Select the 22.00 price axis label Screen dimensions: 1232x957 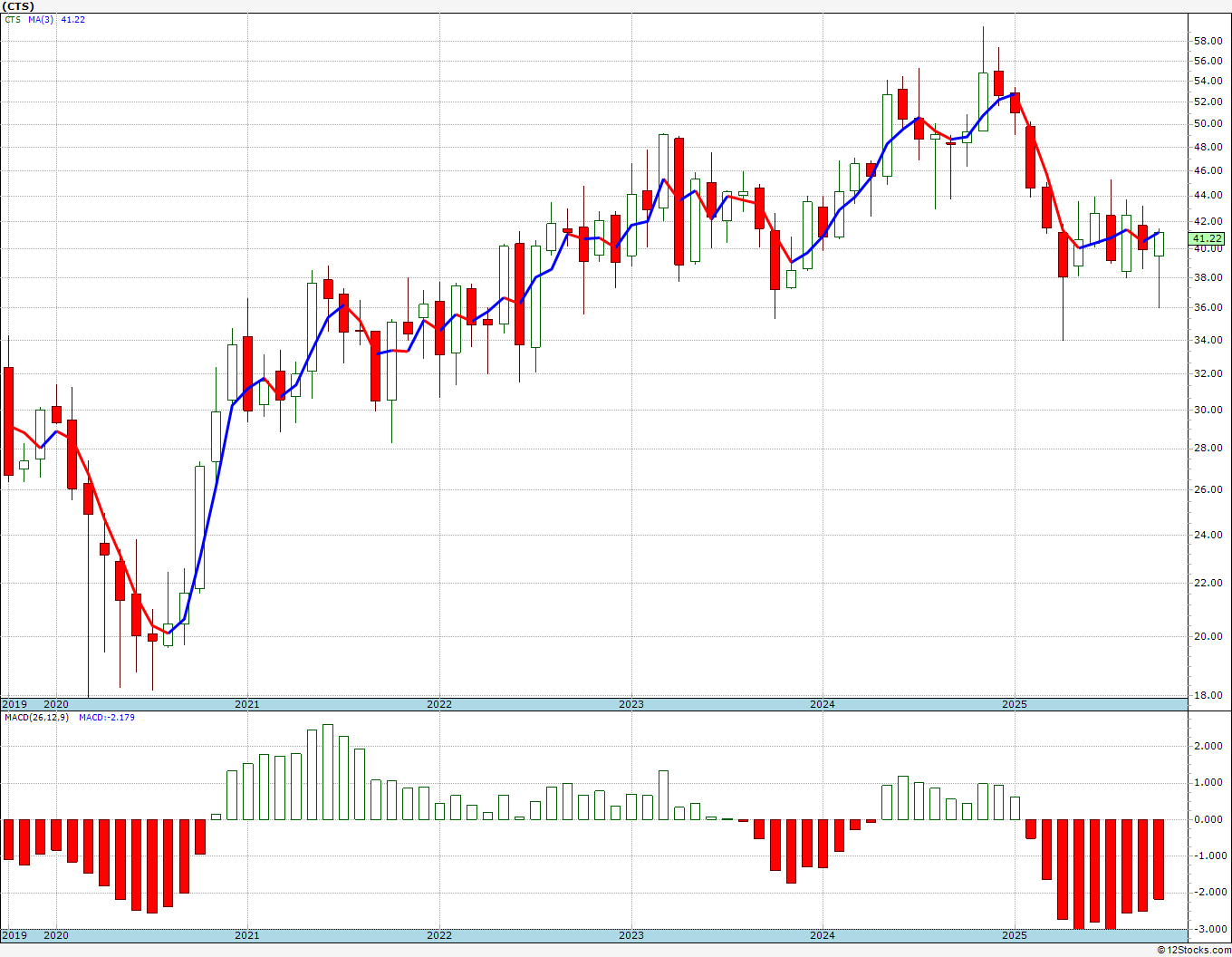[x=1209, y=583]
